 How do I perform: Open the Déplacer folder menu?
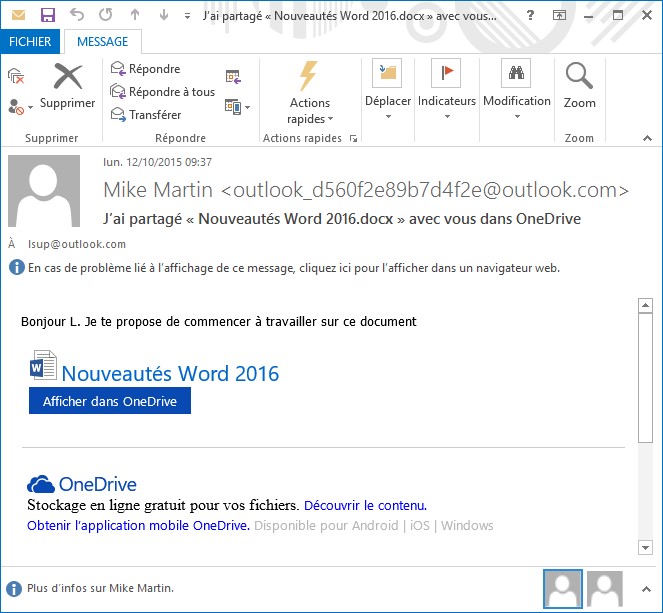coord(387,89)
